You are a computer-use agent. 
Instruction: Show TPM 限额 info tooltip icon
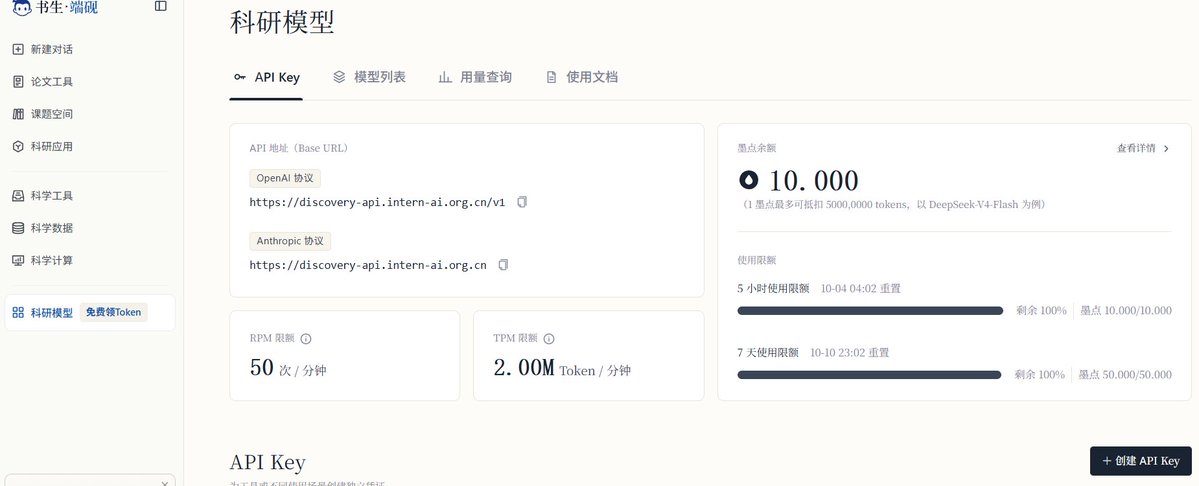[548, 339]
